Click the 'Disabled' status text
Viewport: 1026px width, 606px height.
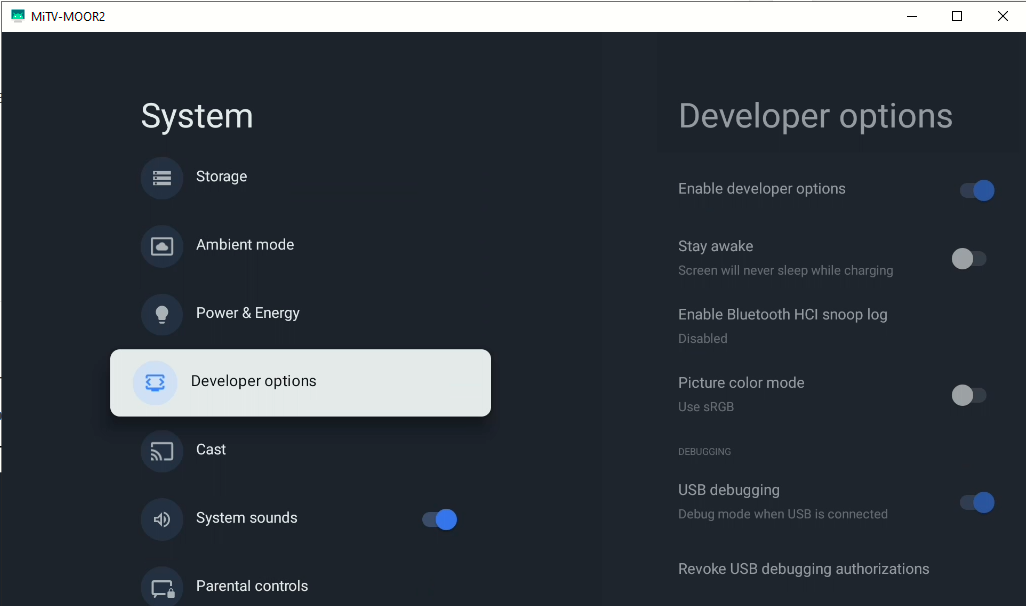pos(702,338)
